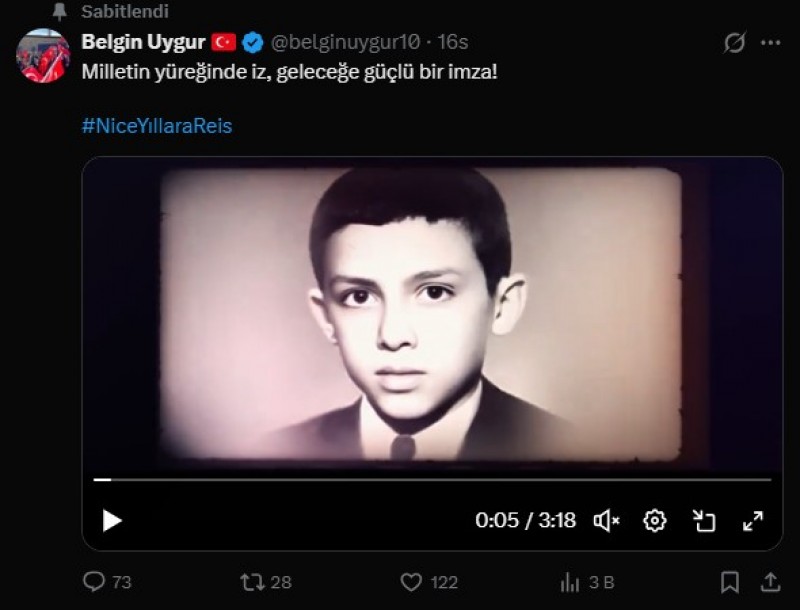
Task: Open the tweet's 16s timestamp
Action: coord(453,42)
